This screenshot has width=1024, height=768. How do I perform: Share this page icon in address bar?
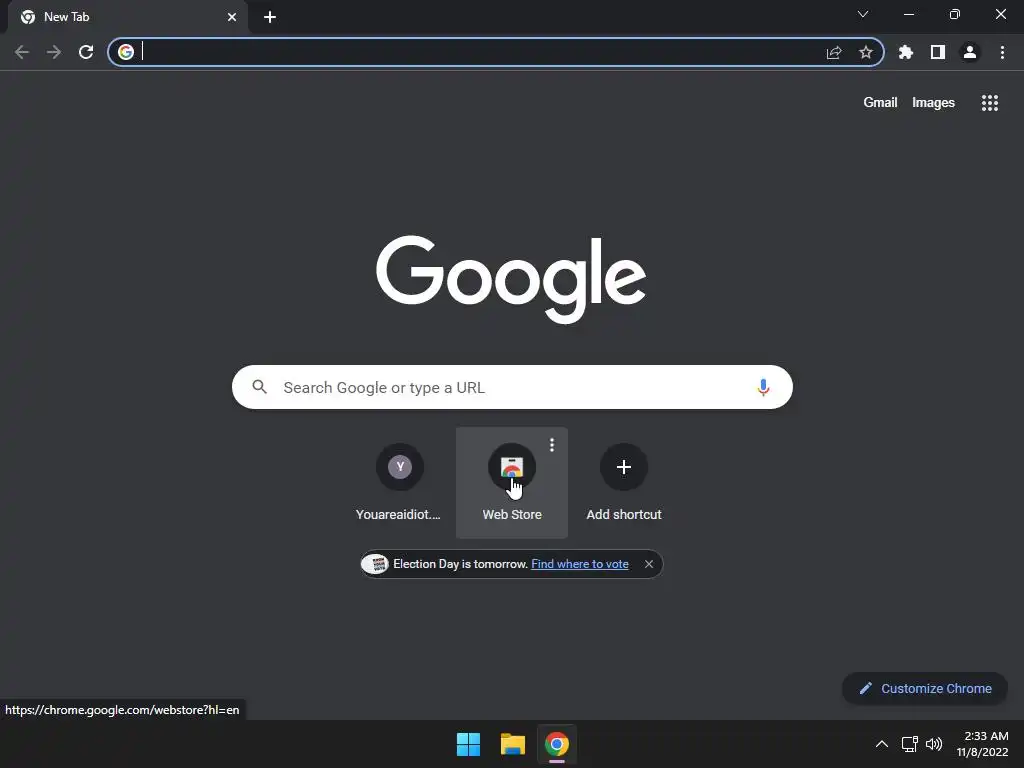click(x=834, y=52)
